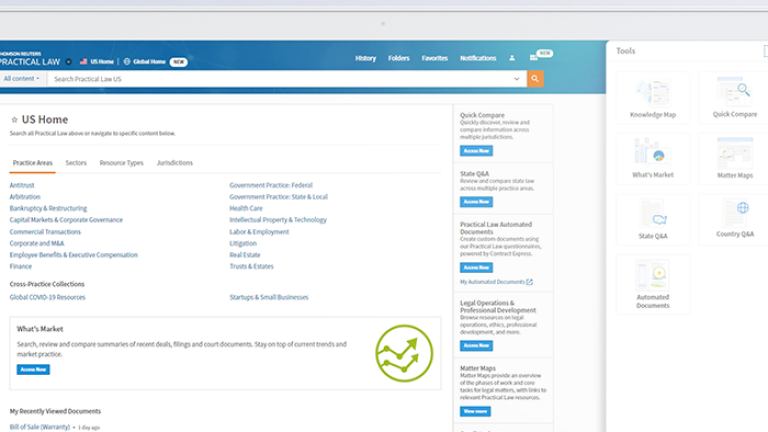Open the Finance practice area
The height and width of the screenshot is (432, 768).
click(21, 266)
